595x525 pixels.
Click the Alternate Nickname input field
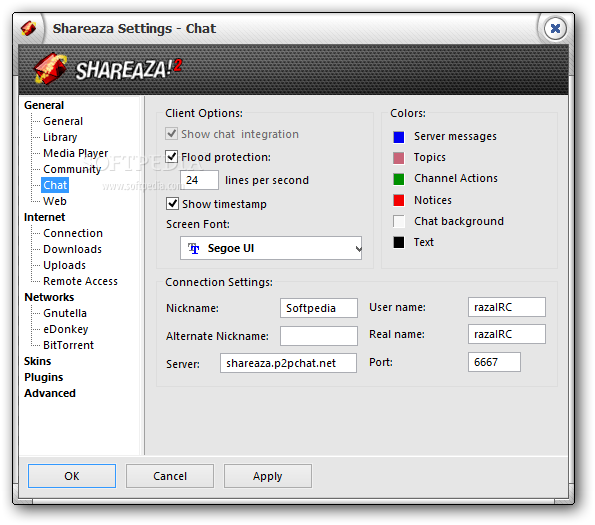click(319, 336)
